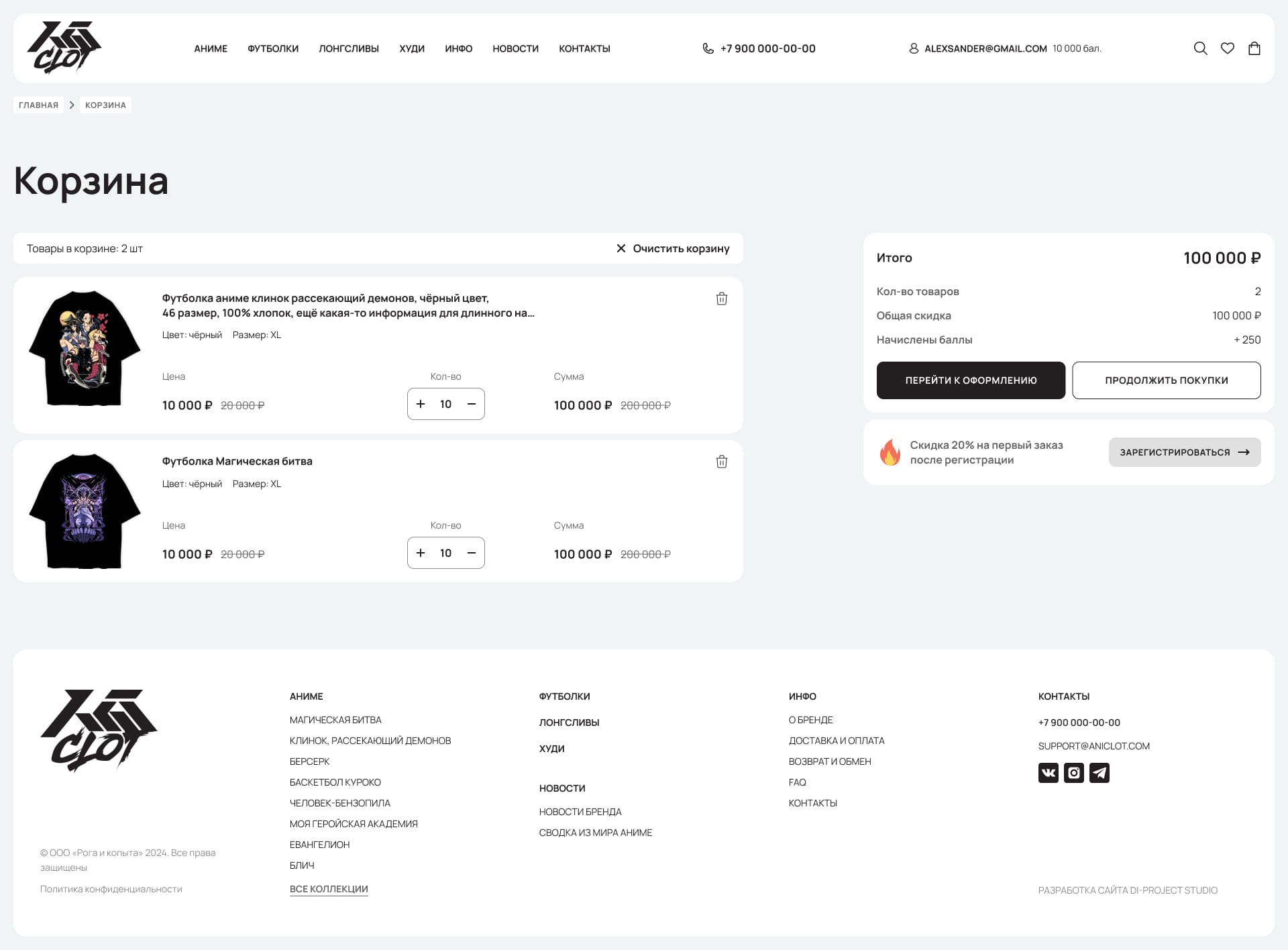1288x950 pixels.
Task: Delete the first t-shirt using trash icon
Action: (x=721, y=299)
